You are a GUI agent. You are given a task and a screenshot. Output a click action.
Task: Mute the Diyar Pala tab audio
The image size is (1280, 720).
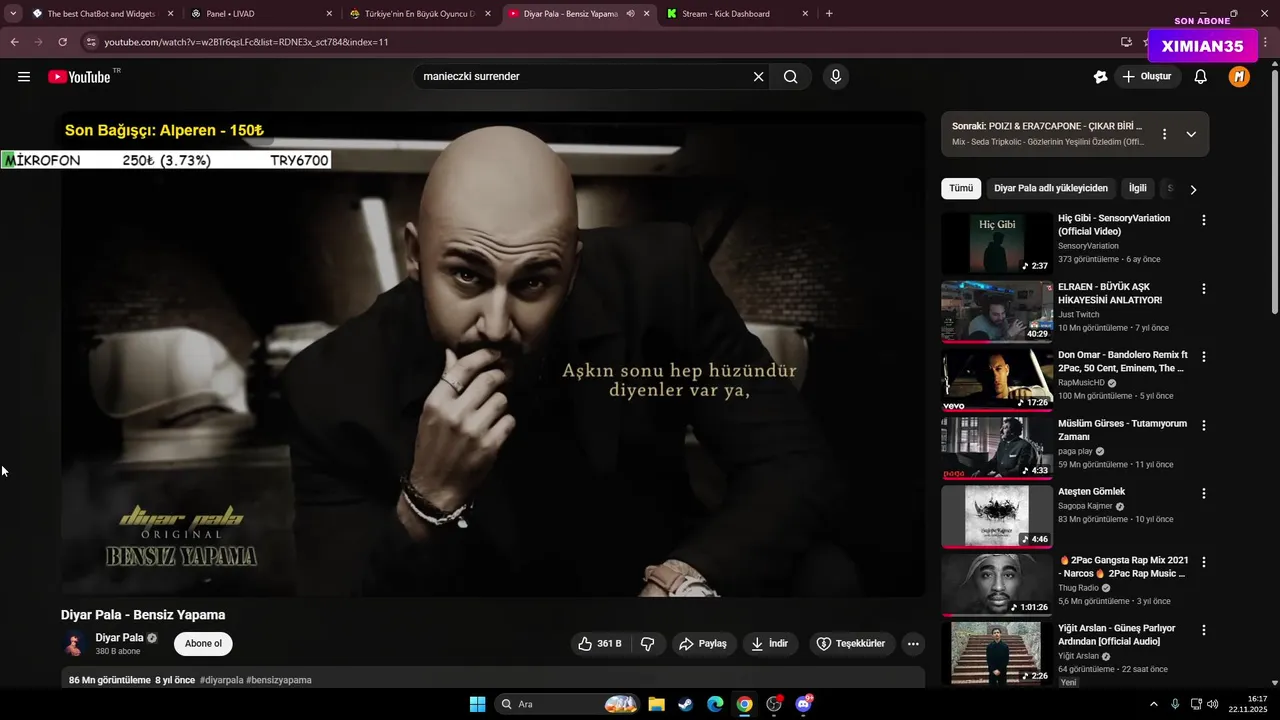(x=630, y=14)
